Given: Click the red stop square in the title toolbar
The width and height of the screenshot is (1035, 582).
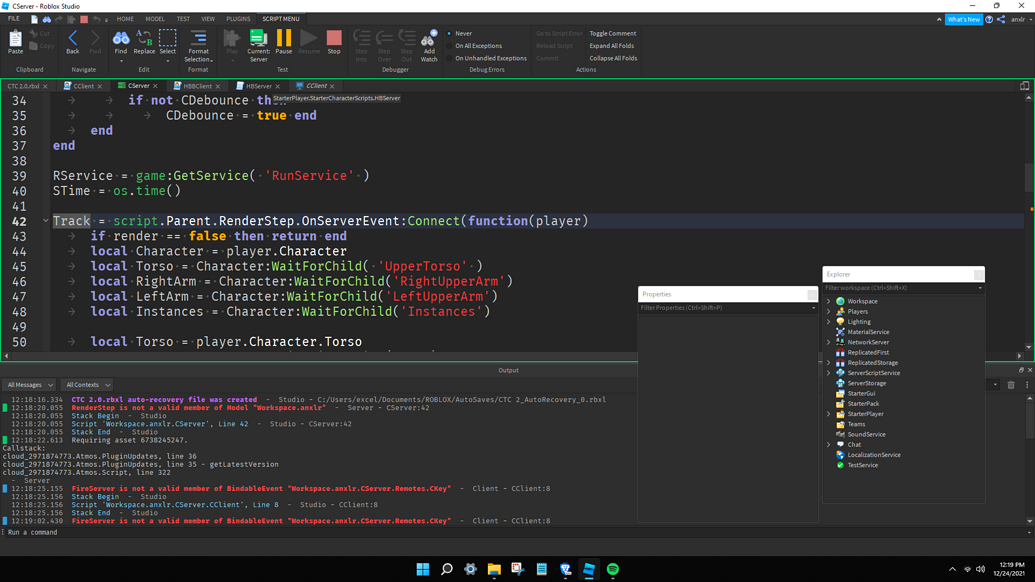Looking at the screenshot, I should click(x=84, y=19).
